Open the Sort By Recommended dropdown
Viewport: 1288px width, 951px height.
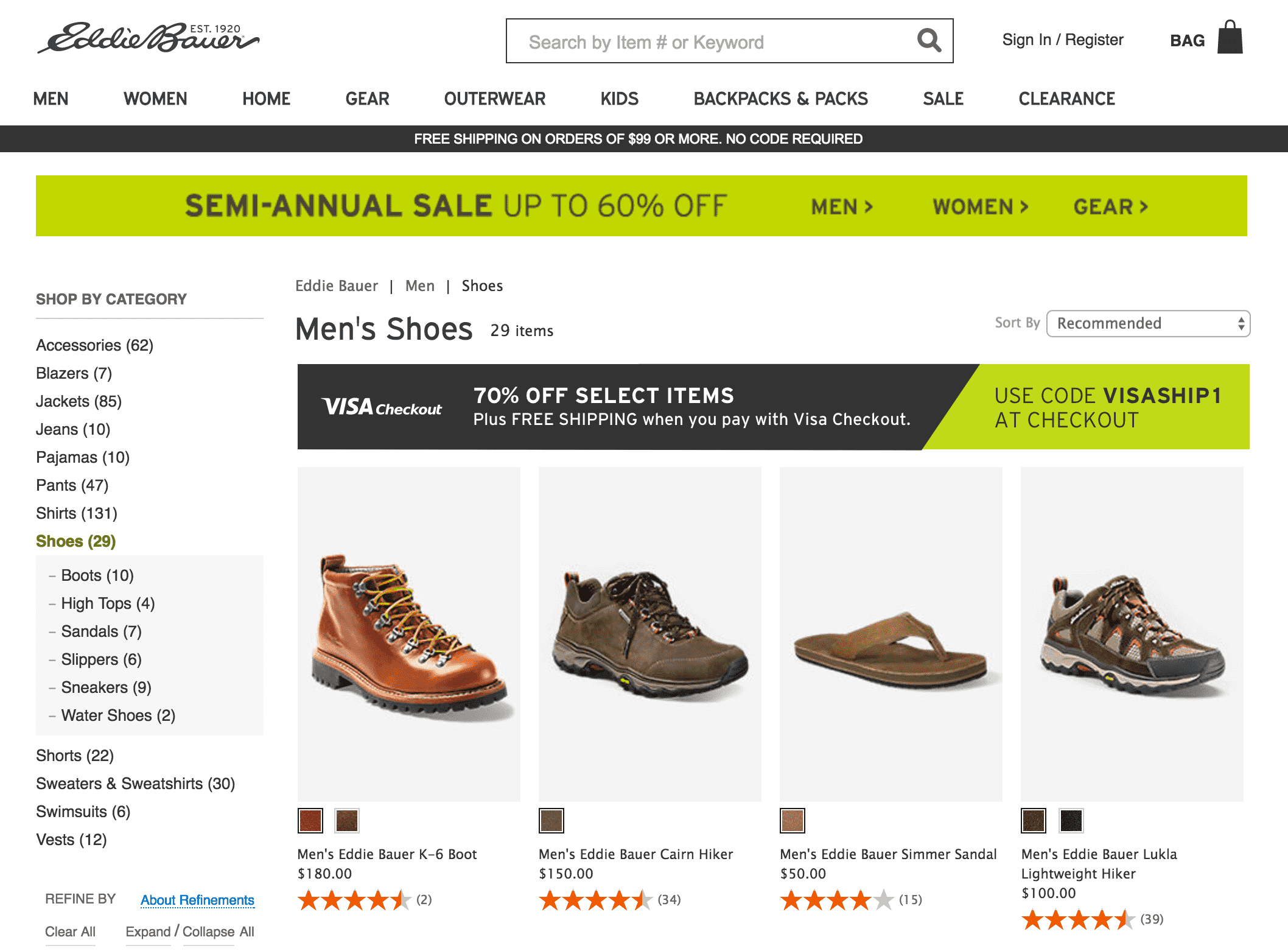1147,323
